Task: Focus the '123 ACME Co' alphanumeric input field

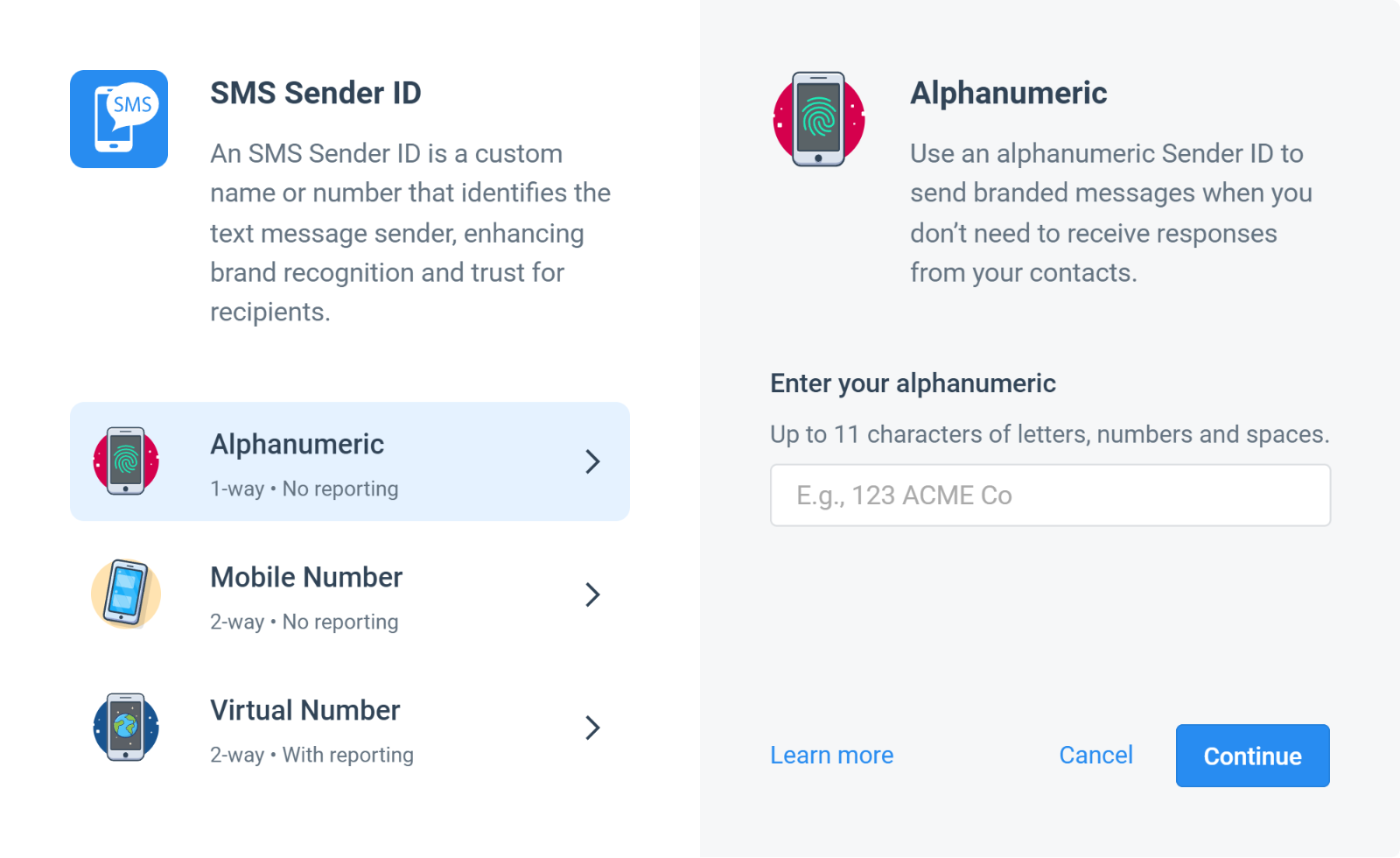Action: (x=1050, y=496)
